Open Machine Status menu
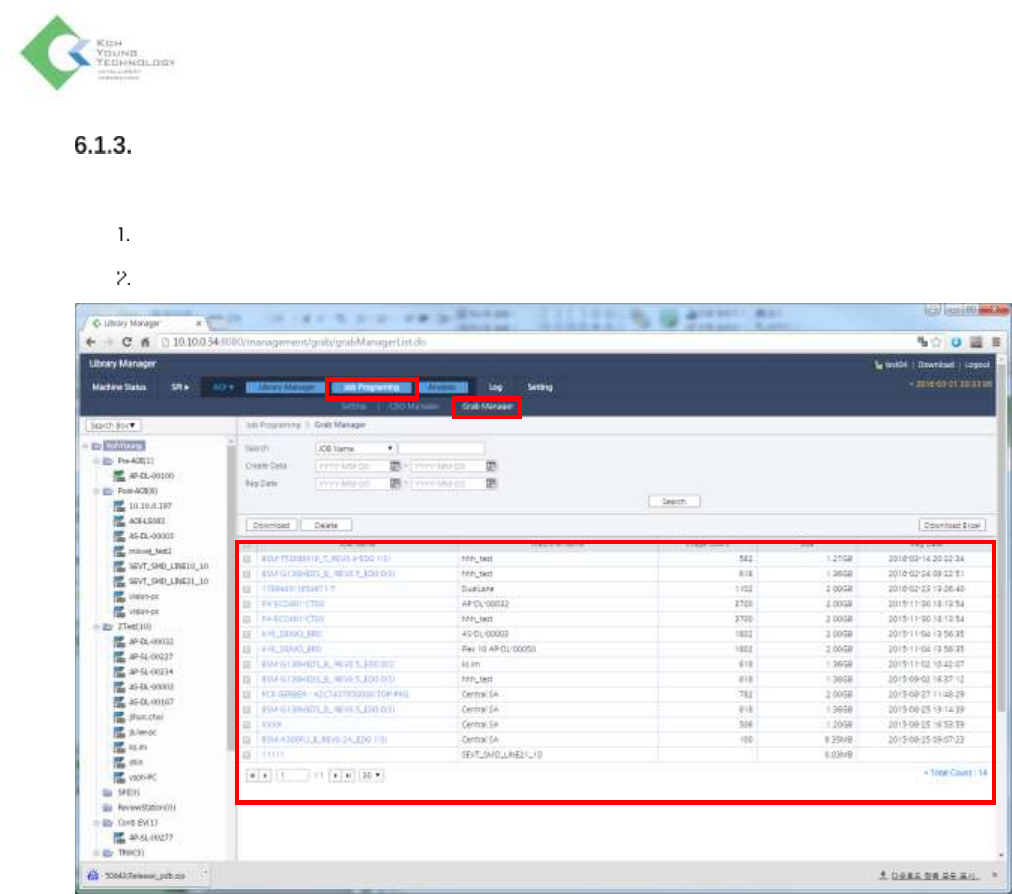 (x=119, y=387)
